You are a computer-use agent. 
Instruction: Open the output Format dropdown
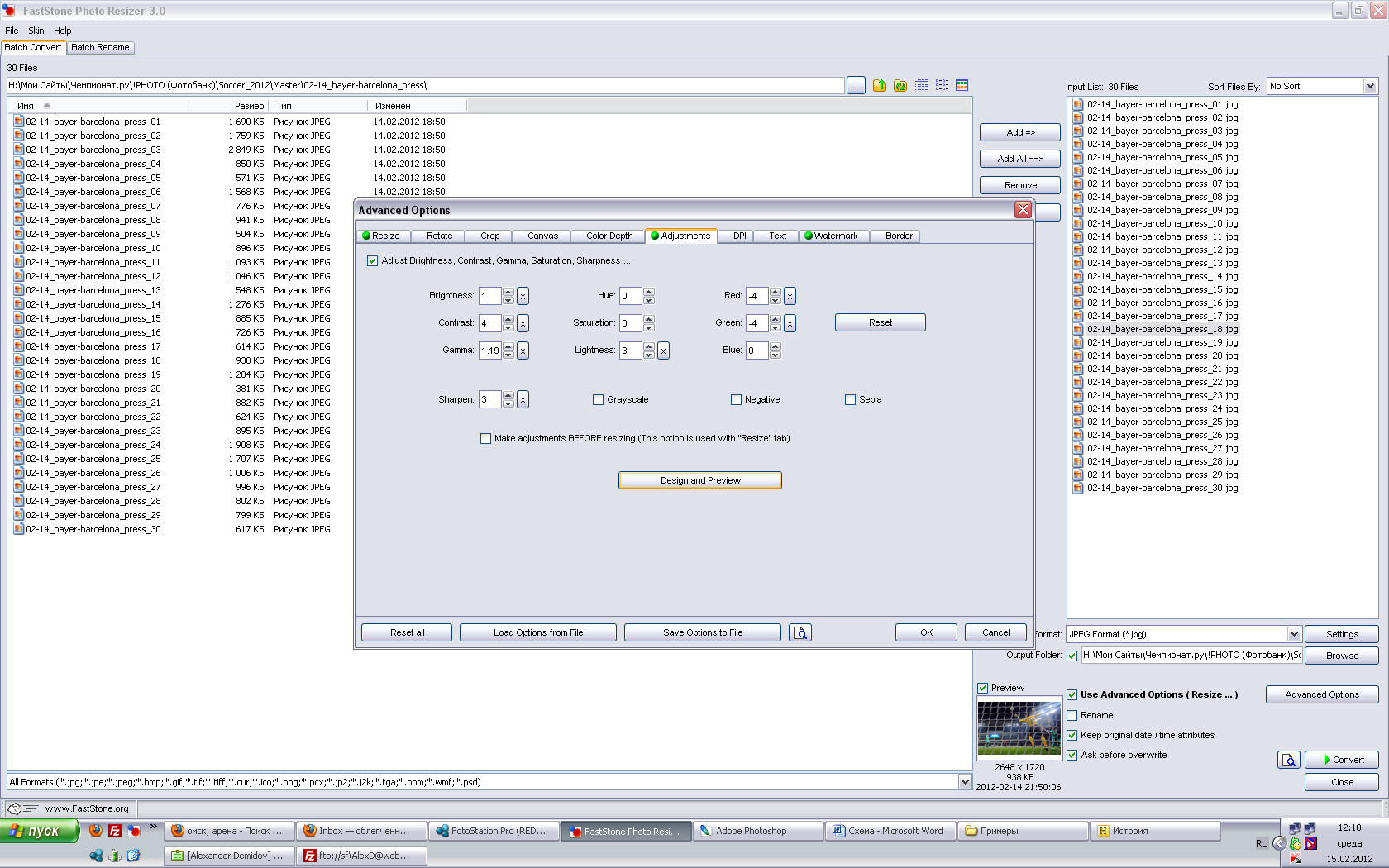1294,634
